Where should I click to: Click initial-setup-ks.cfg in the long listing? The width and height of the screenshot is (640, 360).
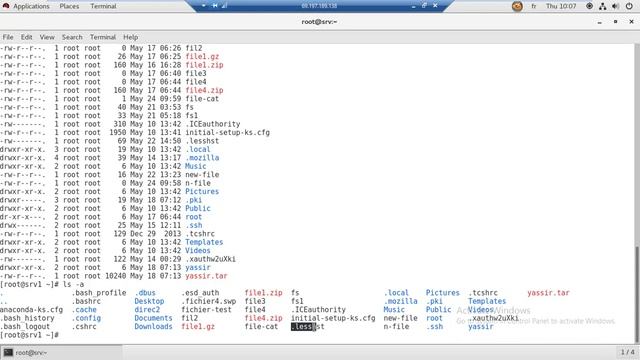[x=227, y=133]
